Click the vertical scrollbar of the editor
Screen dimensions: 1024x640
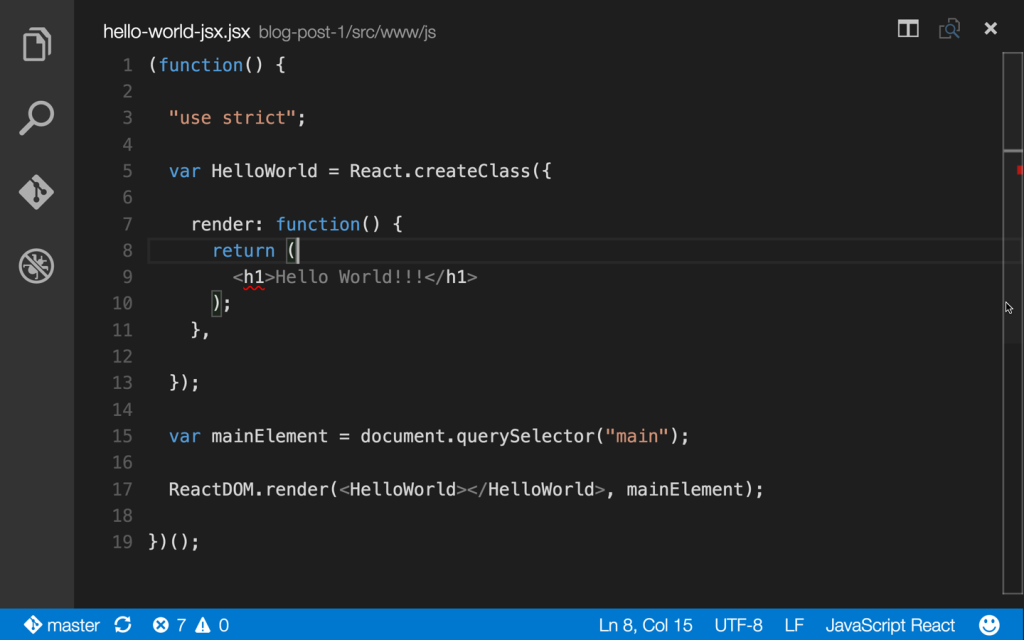[1012, 323]
